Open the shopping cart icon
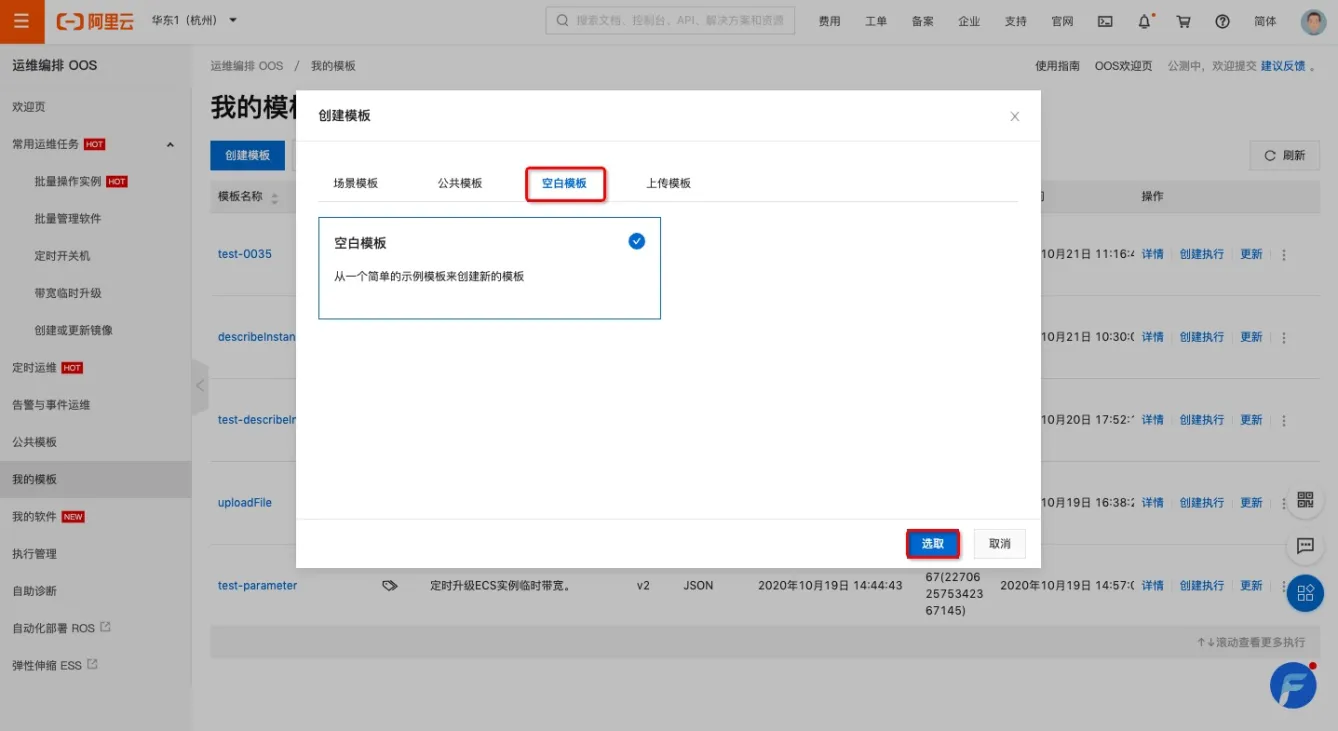The width and height of the screenshot is (1338, 731). pos(1184,21)
